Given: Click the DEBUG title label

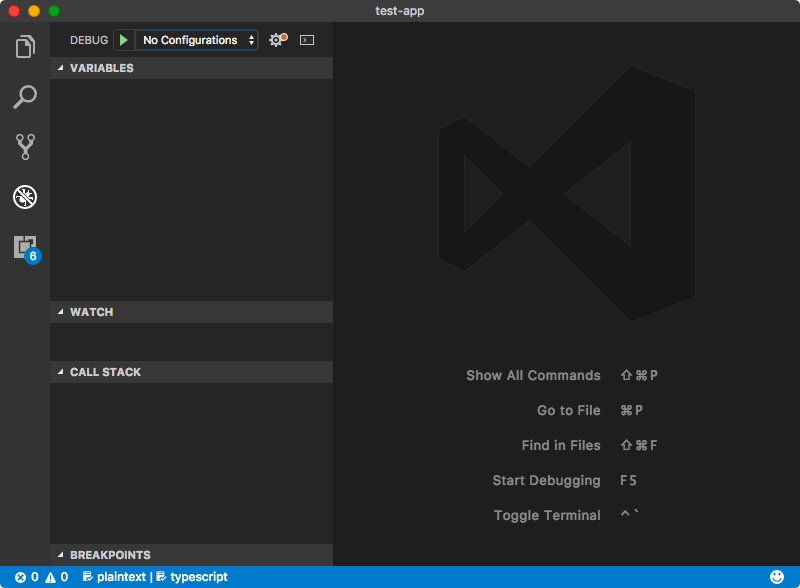Looking at the screenshot, I should [89, 40].
